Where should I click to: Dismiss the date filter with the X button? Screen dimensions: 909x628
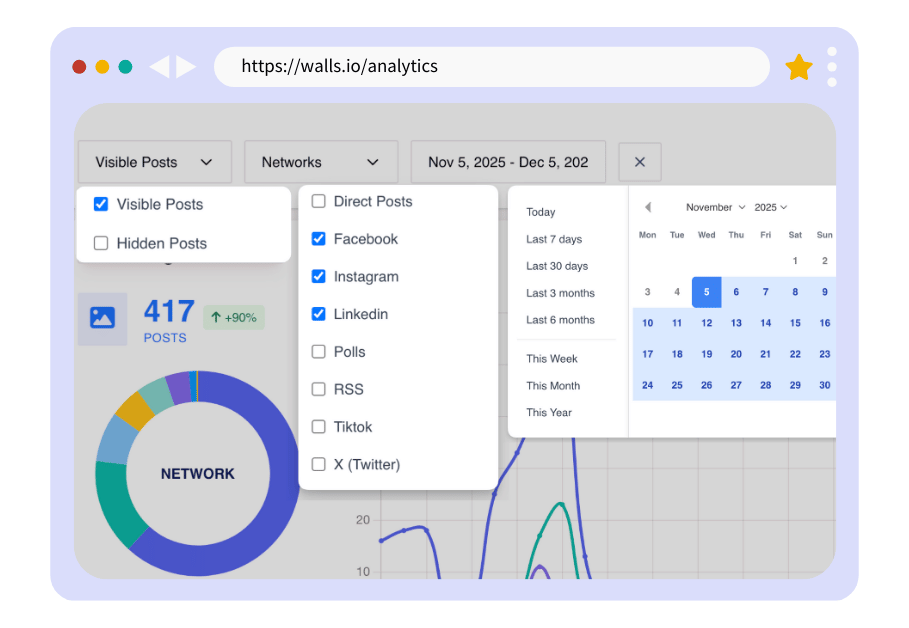pyautogui.click(x=639, y=161)
